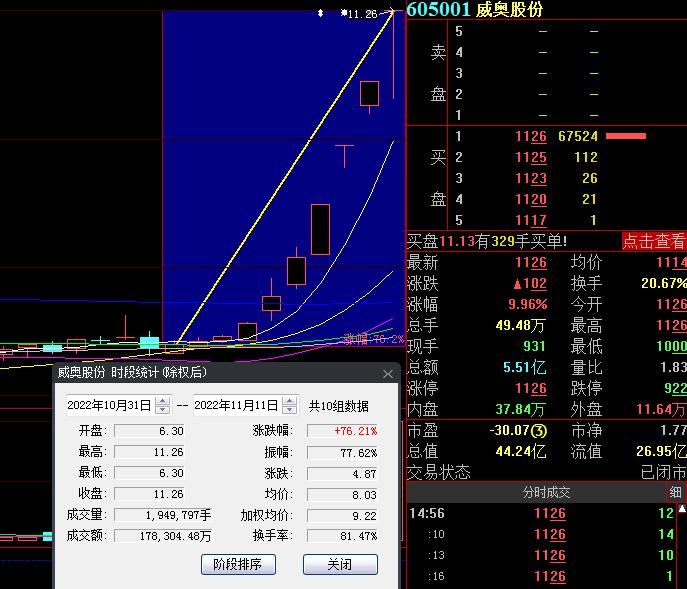Click the start date field 2022年10月31日
This screenshot has width=687, height=589.
click(x=109, y=406)
